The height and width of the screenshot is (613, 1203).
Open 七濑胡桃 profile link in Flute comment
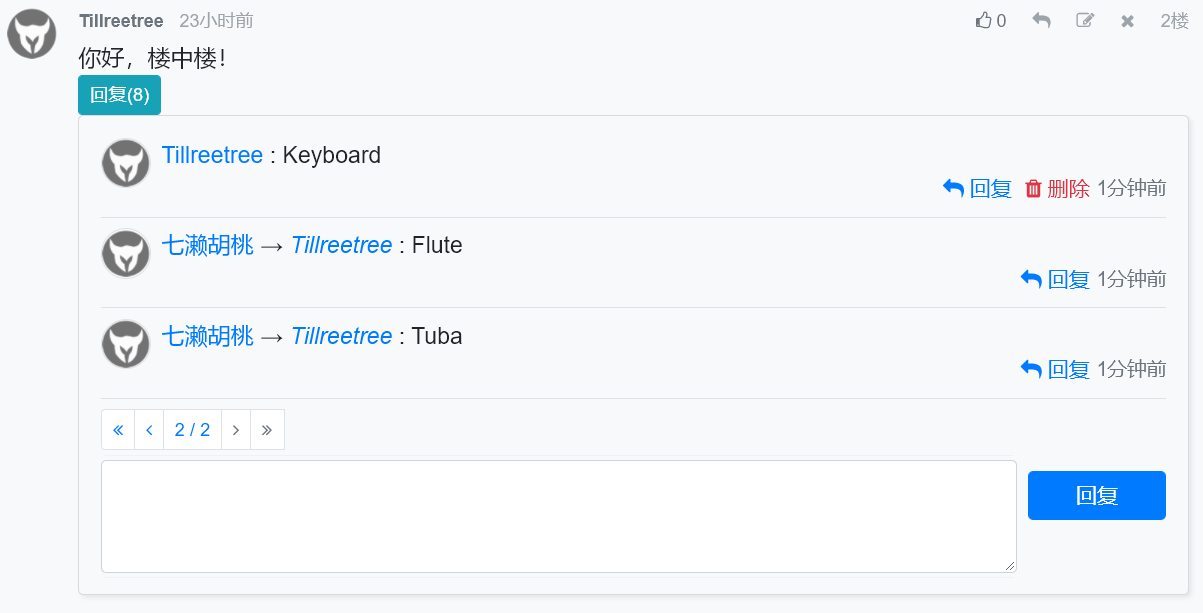pos(208,246)
